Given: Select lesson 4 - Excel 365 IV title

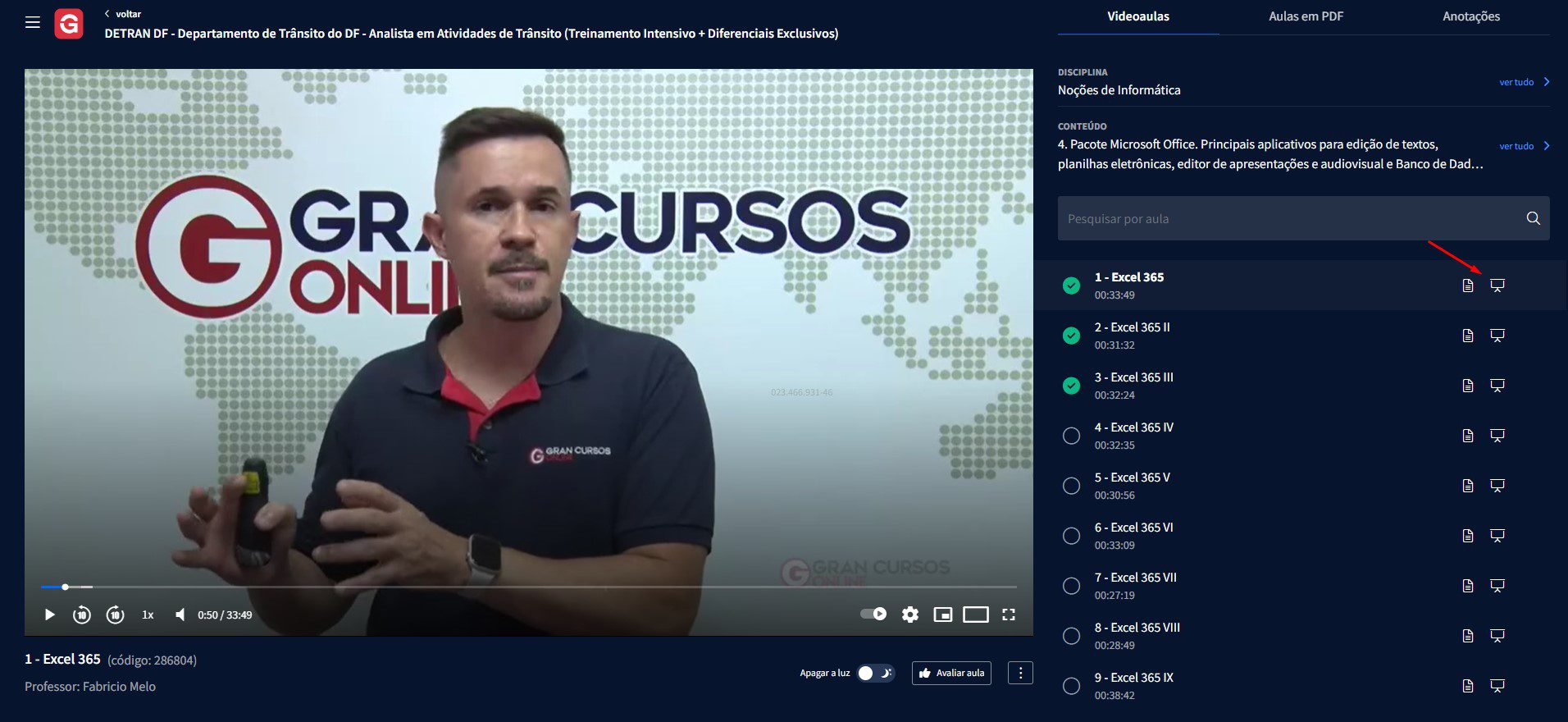Looking at the screenshot, I should pos(1134,427).
